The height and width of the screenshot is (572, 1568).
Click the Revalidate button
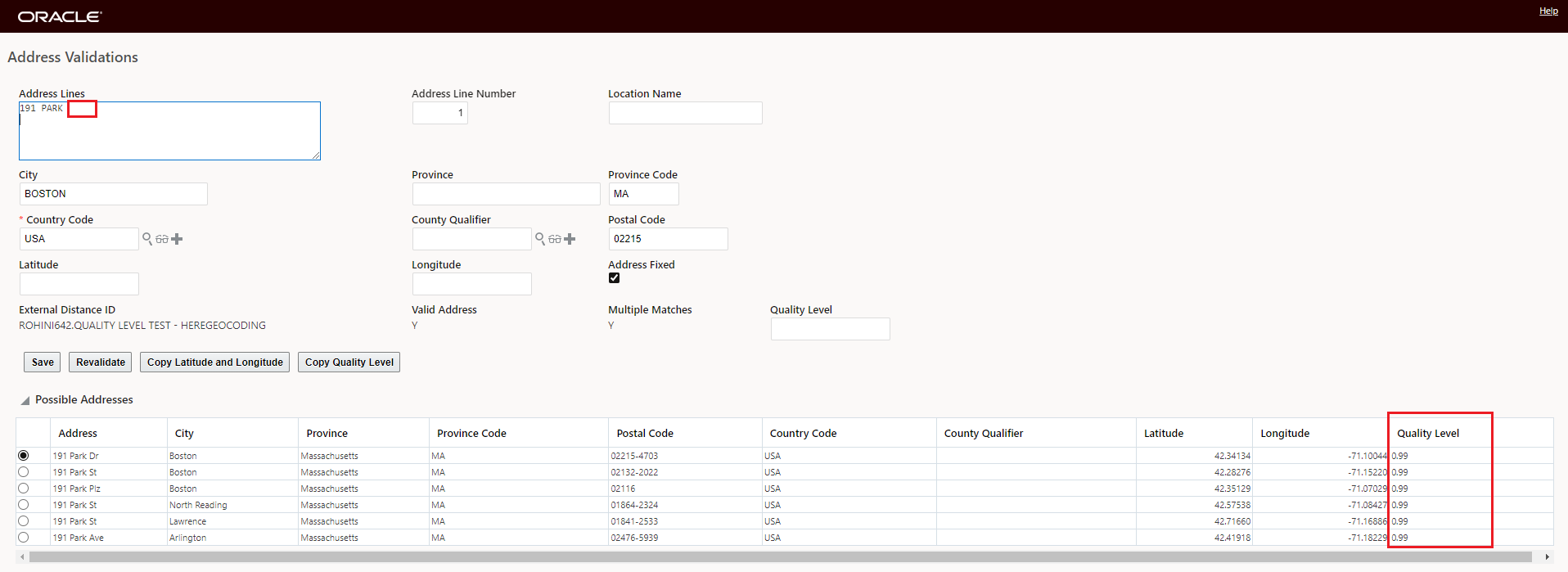pyautogui.click(x=101, y=363)
